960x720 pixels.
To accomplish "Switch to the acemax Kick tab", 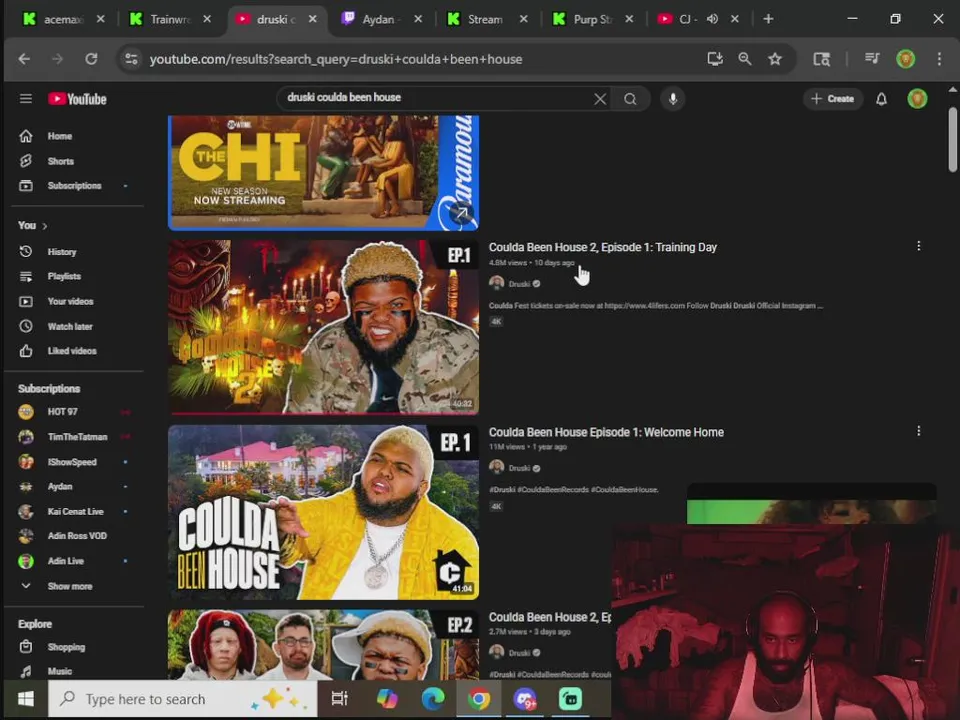I will (x=62, y=19).
